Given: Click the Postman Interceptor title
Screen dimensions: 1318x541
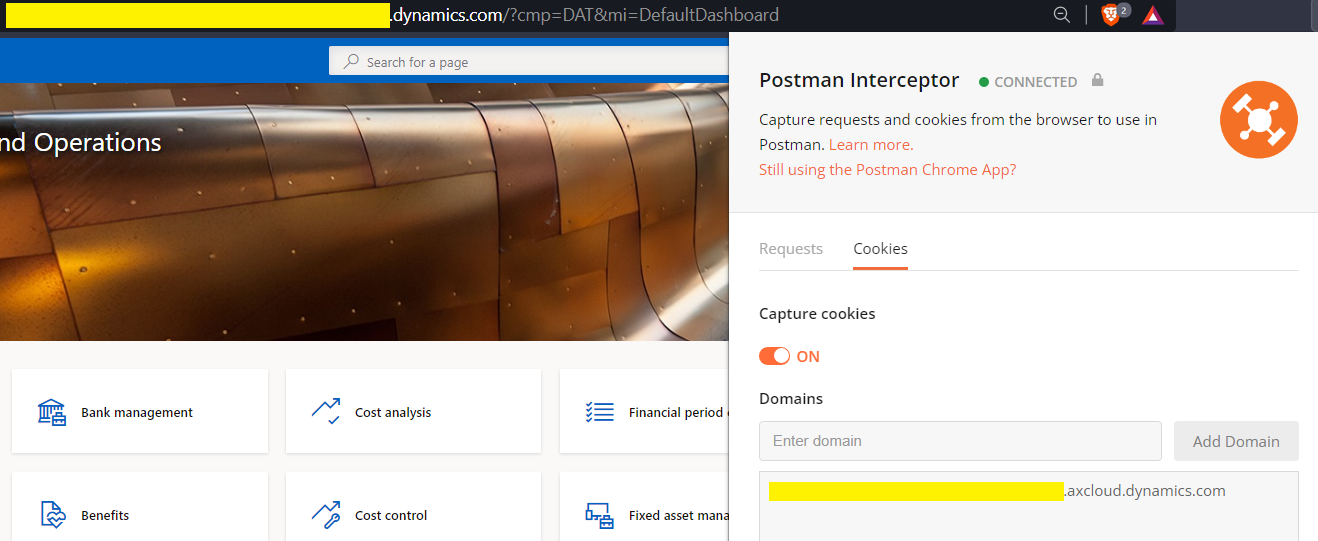Looking at the screenshot, I should (859, 80).
